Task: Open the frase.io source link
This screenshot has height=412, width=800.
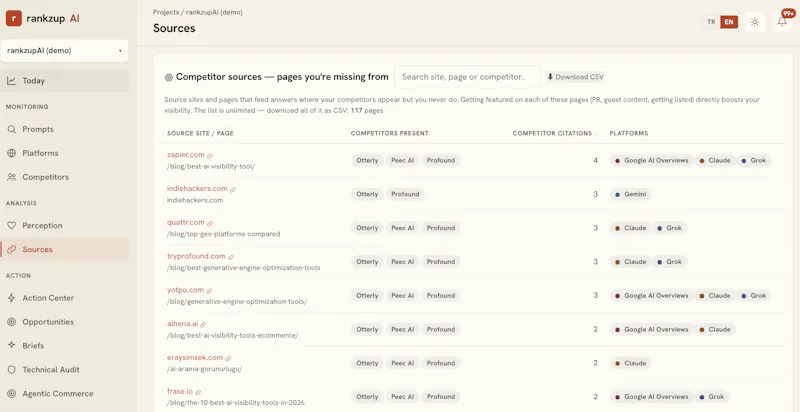Action: pyautogui.click(x=180, y=391)
